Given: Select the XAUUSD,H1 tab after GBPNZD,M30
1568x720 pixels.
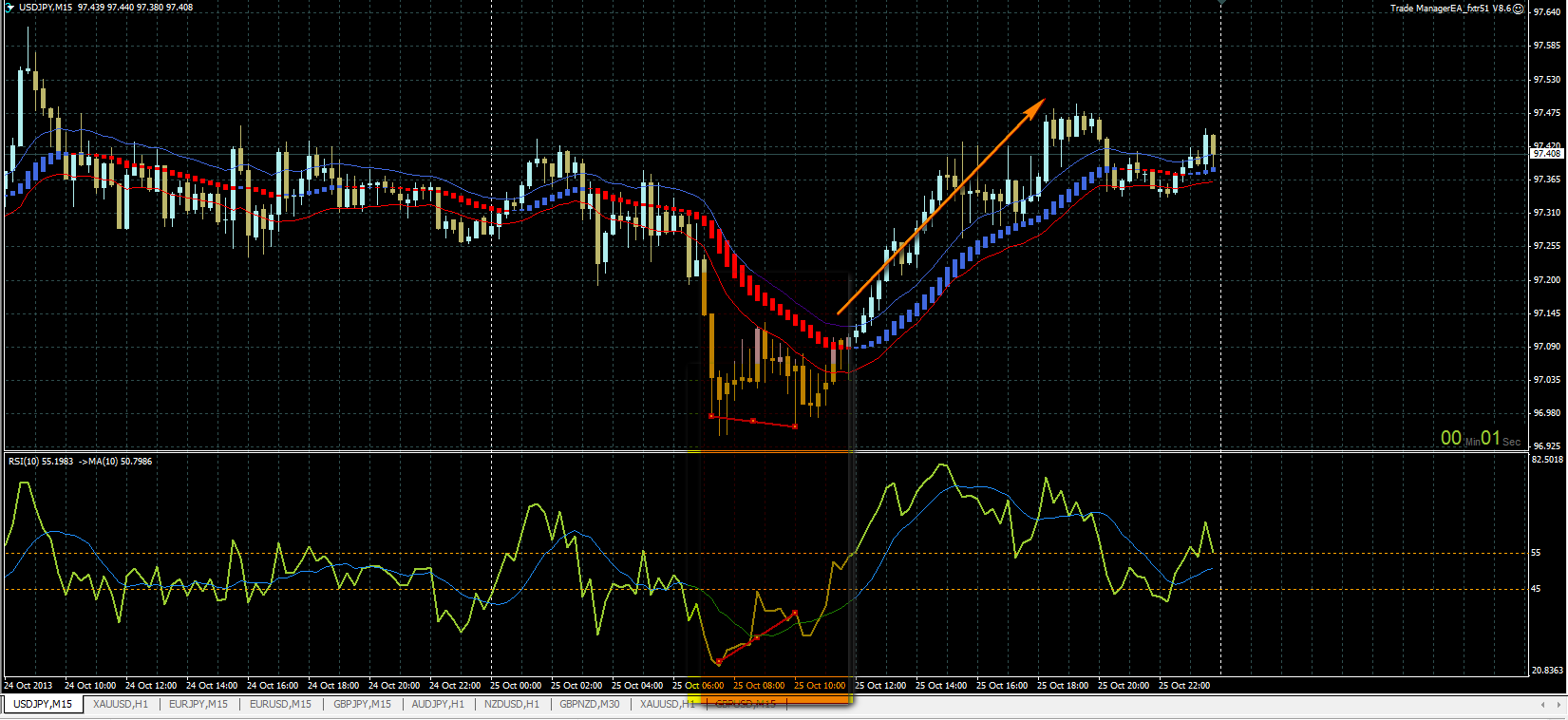Looking at the screenshot, I should click(668, 704).
